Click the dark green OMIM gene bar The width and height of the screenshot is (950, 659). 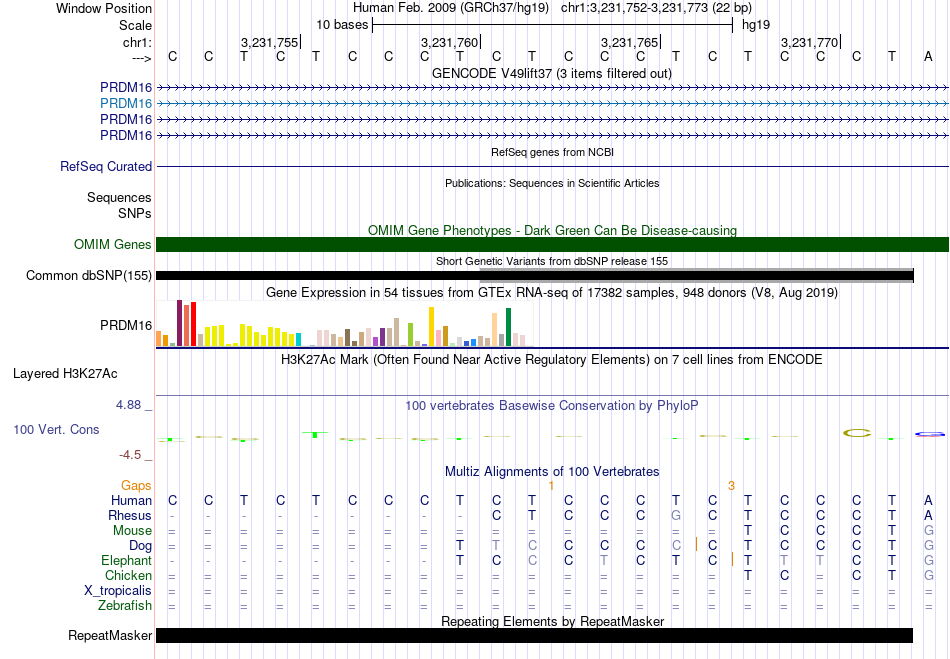552,244
